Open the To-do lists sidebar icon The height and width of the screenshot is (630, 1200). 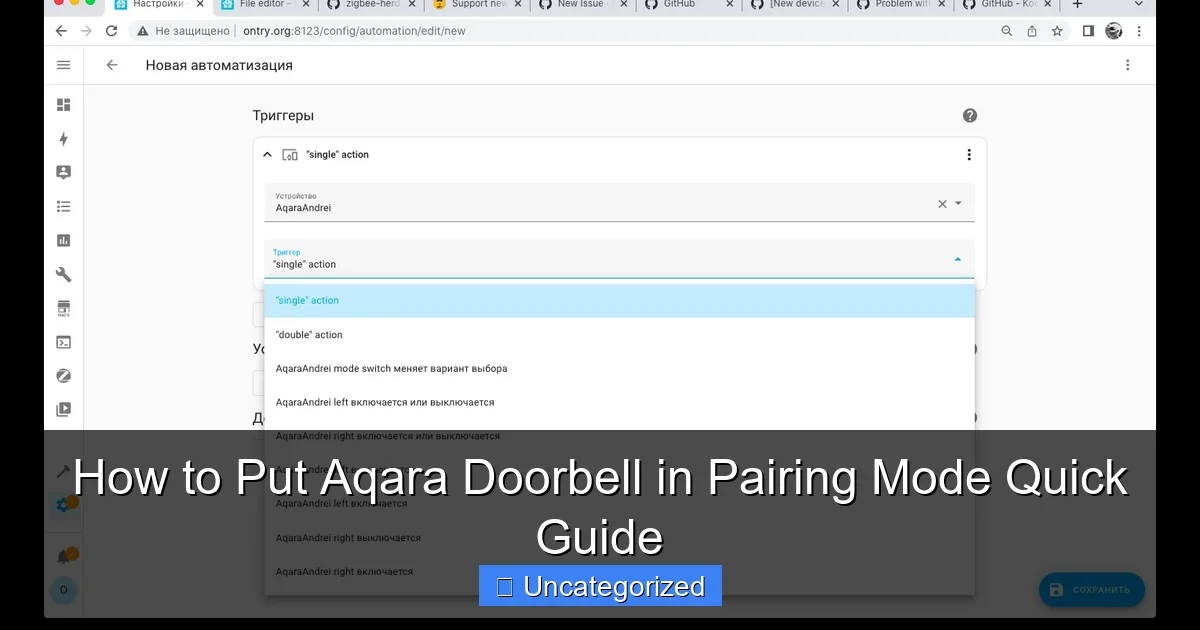tap(63, 206)
